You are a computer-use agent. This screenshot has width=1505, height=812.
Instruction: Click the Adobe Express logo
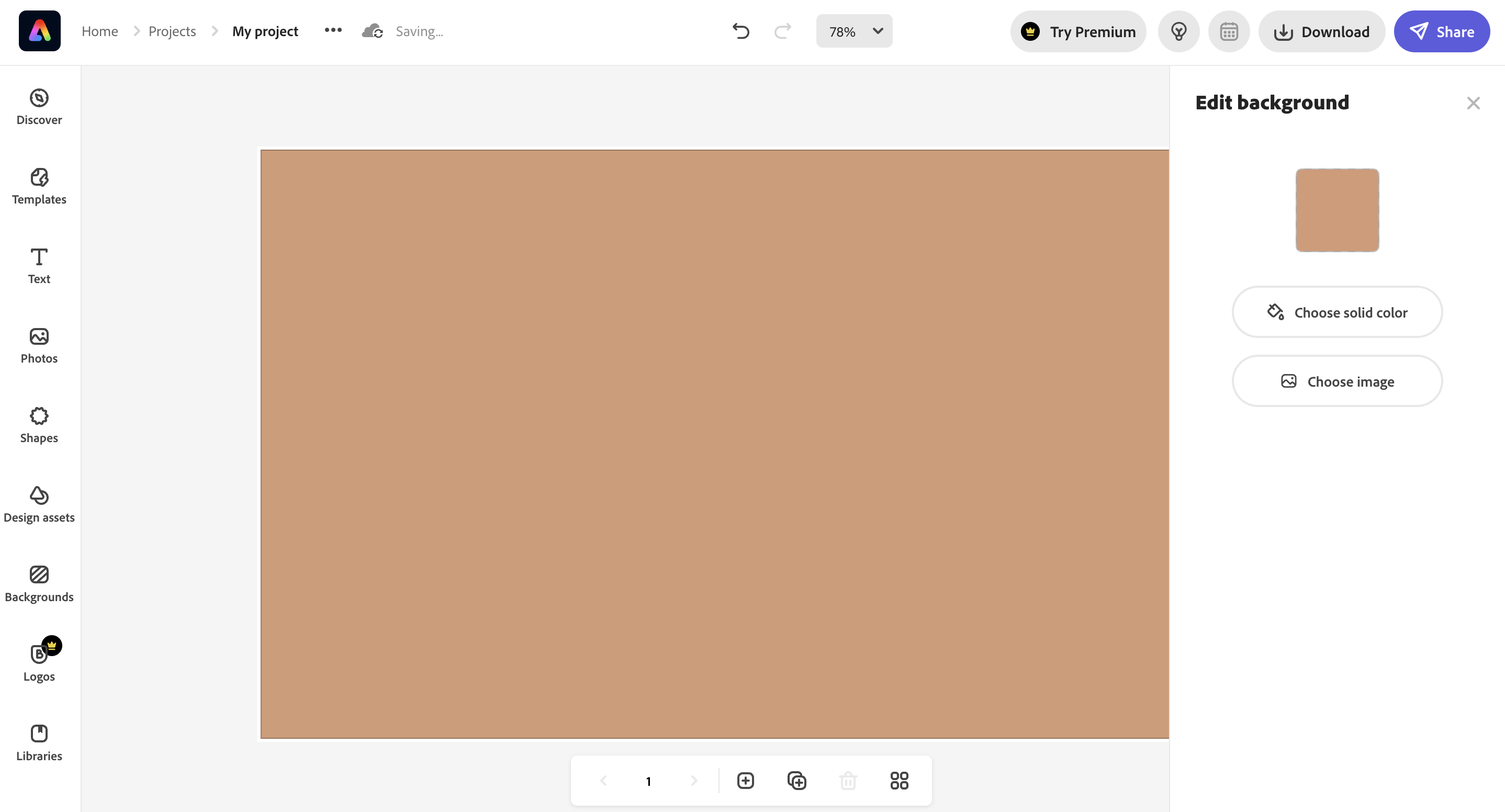point(39,31)
